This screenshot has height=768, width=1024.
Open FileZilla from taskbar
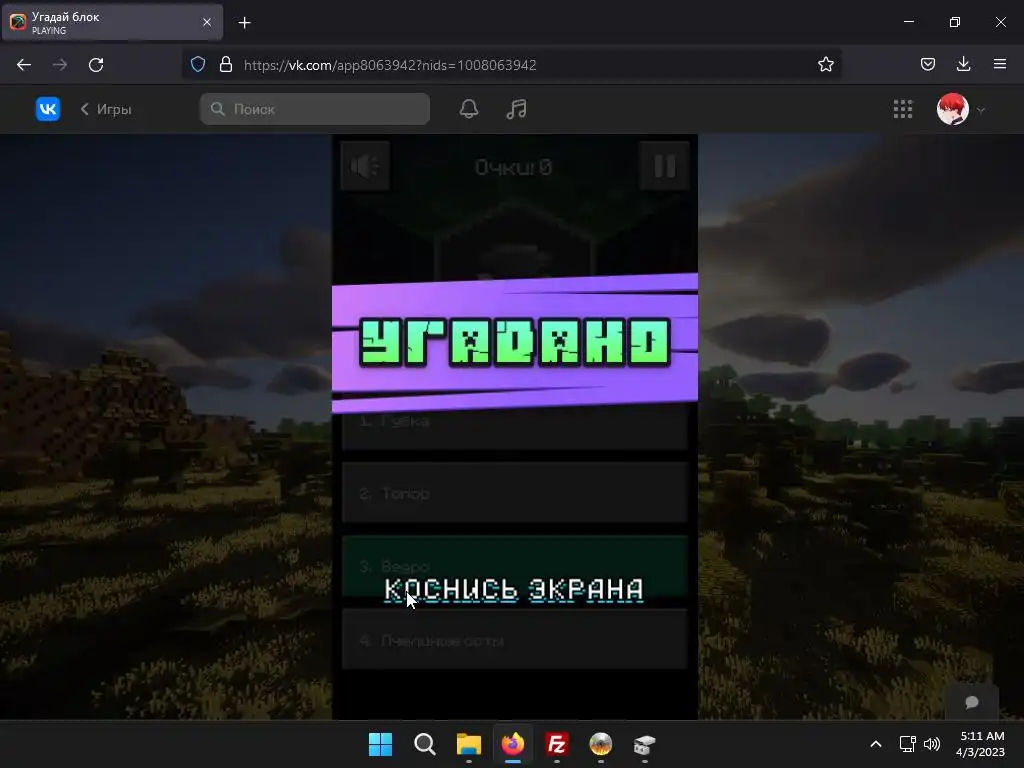[556, 744]
